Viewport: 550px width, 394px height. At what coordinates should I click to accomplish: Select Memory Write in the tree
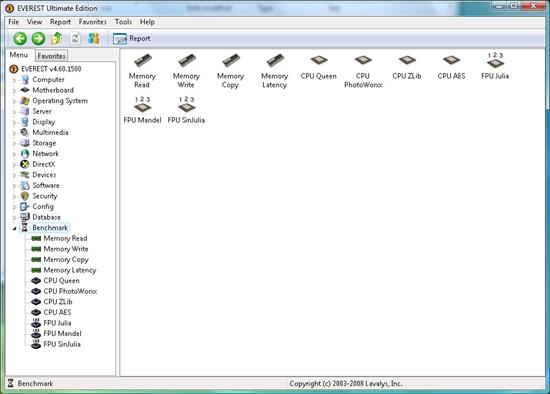[x=66, y=249]
